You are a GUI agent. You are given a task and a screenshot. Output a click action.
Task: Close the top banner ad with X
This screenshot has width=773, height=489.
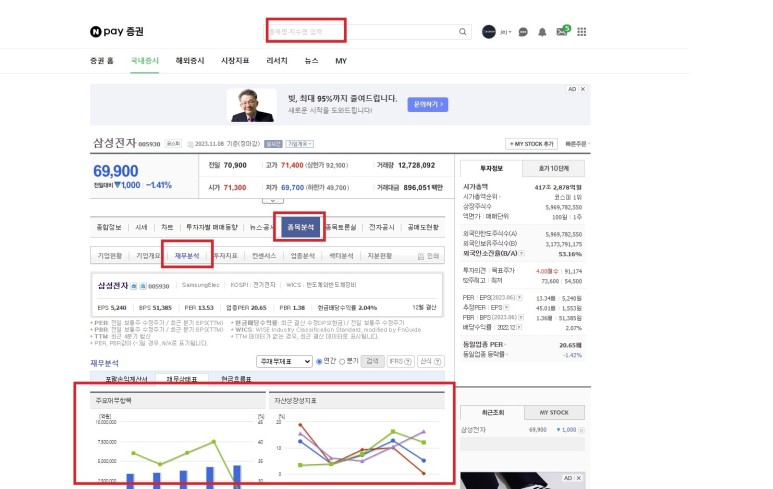coord(583,89)
